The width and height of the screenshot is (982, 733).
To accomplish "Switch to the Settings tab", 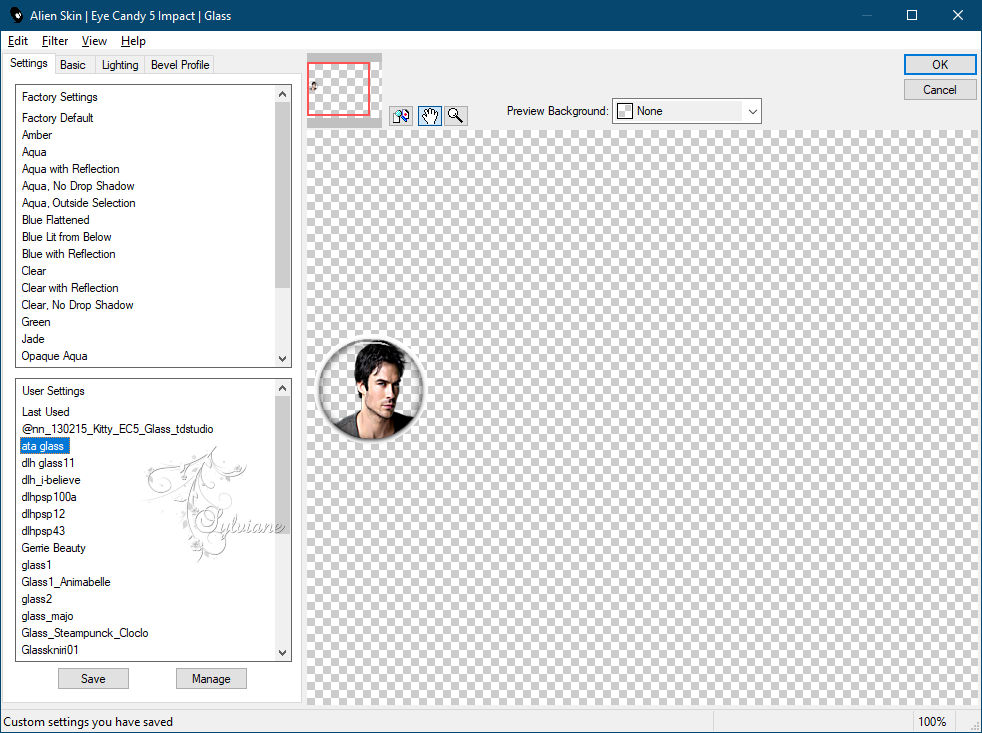I will click(x=29, y=63).
